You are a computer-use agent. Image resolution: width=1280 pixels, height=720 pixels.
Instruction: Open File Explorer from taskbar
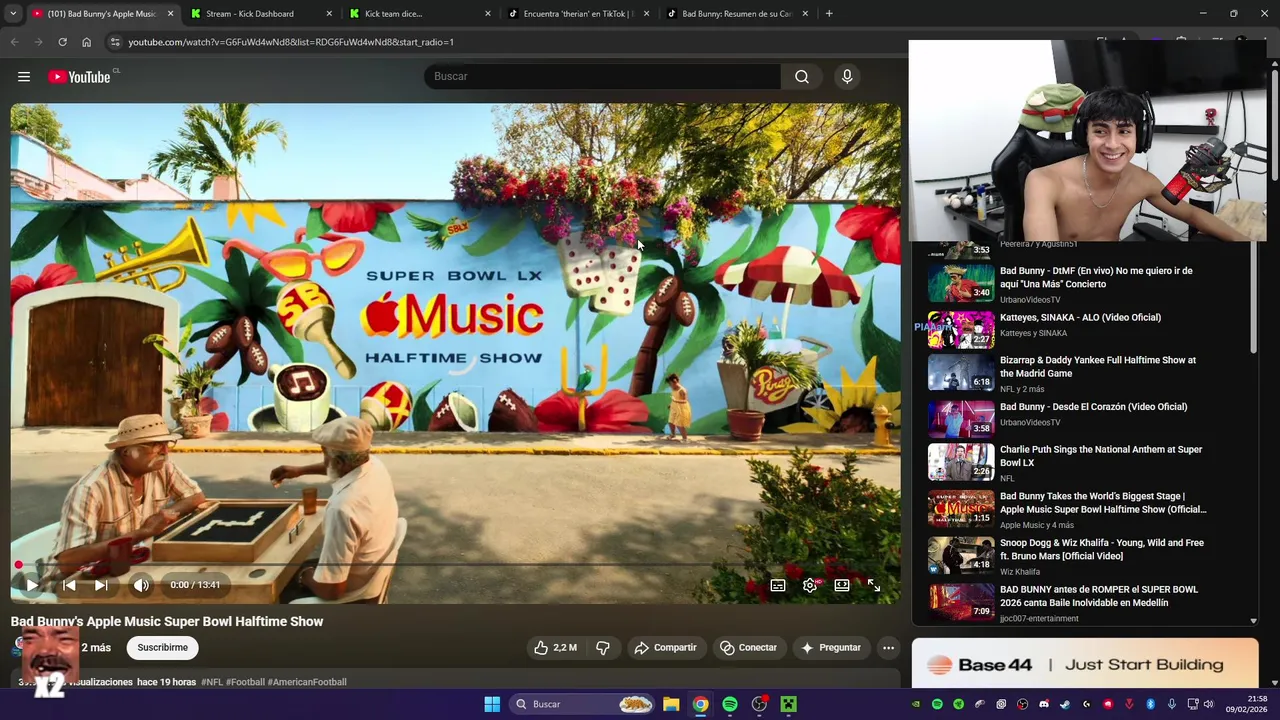[671, 704]
